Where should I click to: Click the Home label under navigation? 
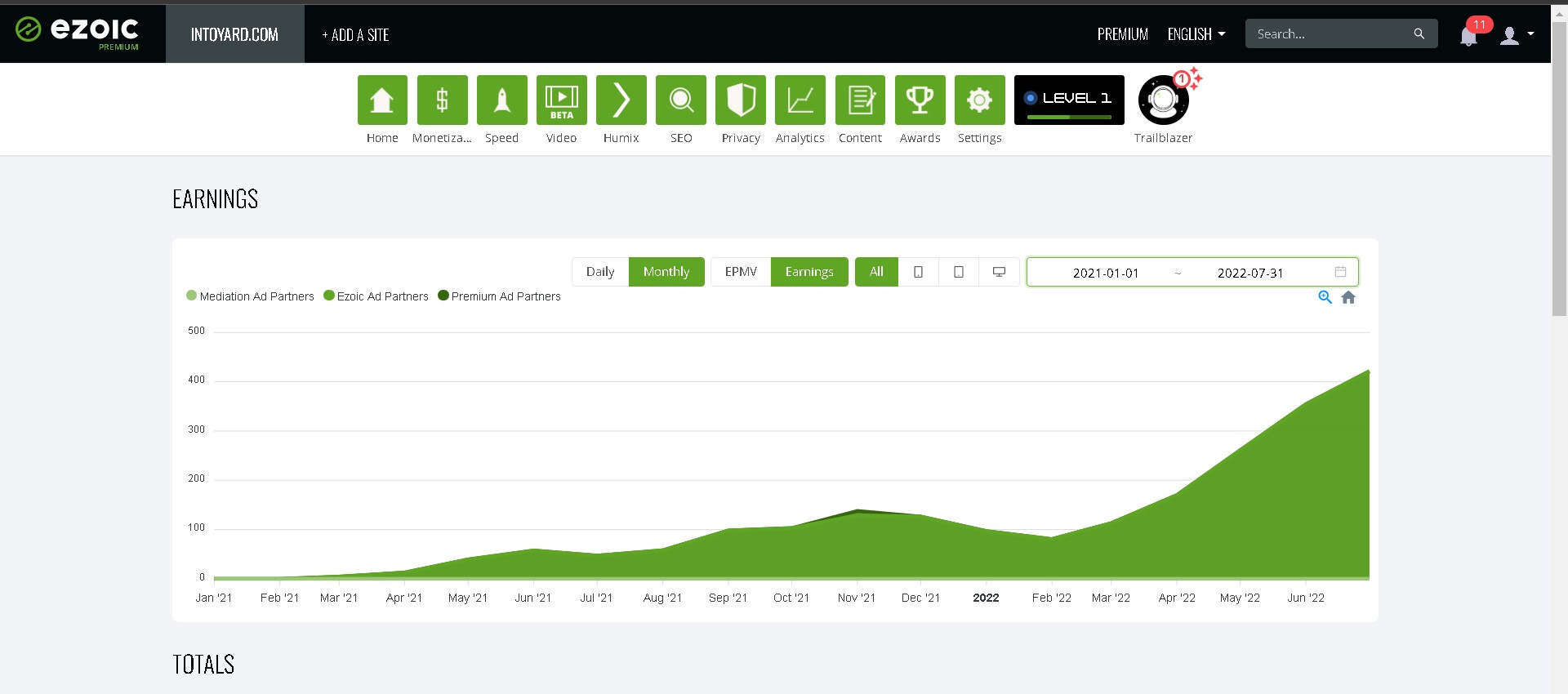coord(382,138)
